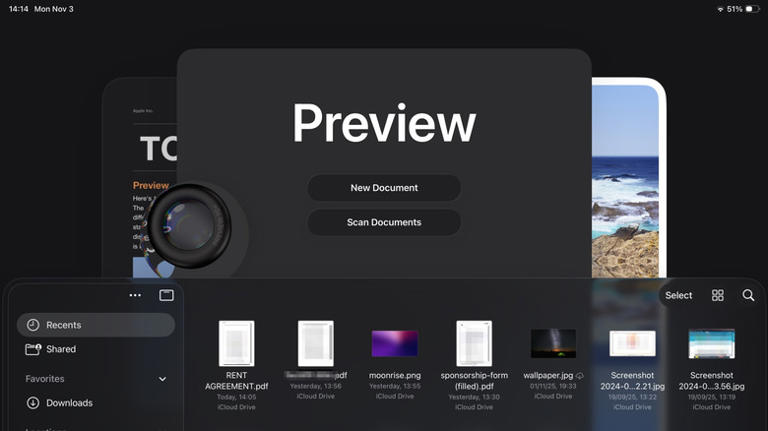Click the Shared folder icon

pos(33,349)
